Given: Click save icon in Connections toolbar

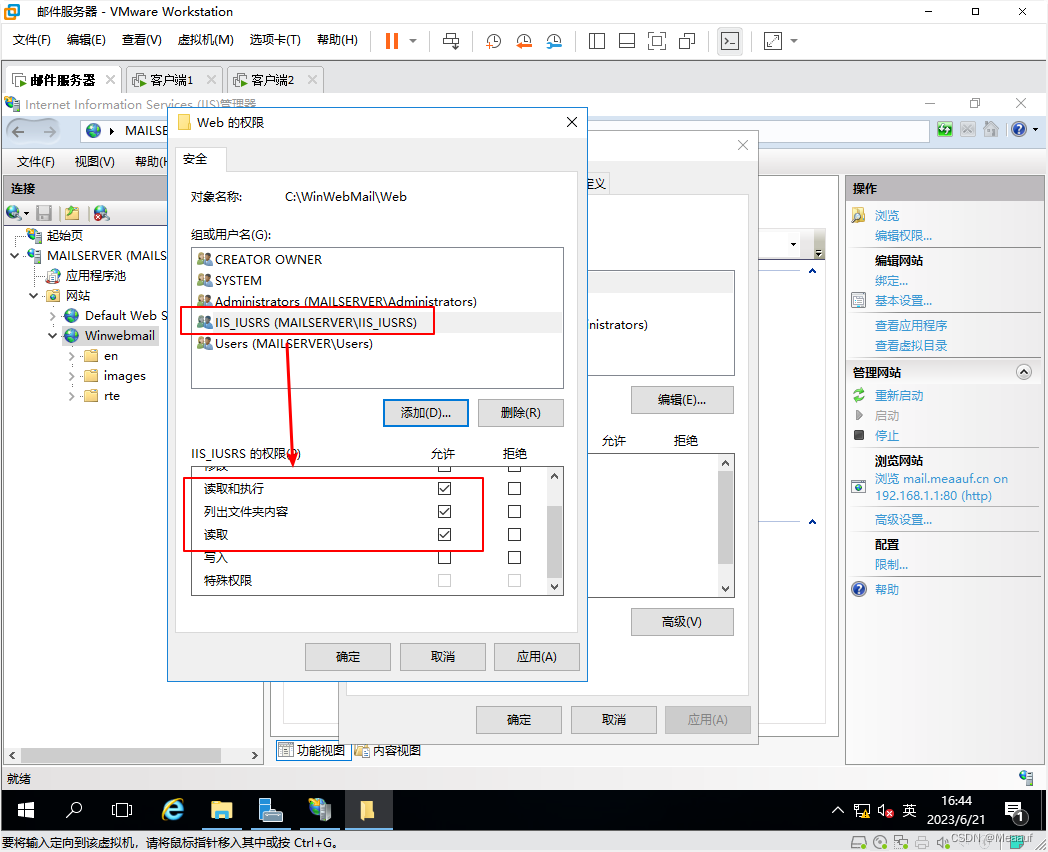Looking at the screenshot, I should (44, 213).
